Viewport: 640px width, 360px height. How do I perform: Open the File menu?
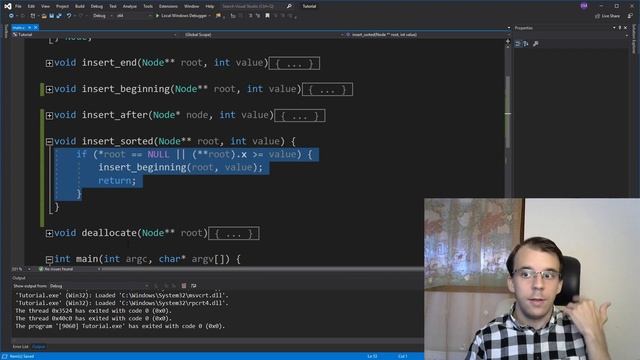[18, 7]
